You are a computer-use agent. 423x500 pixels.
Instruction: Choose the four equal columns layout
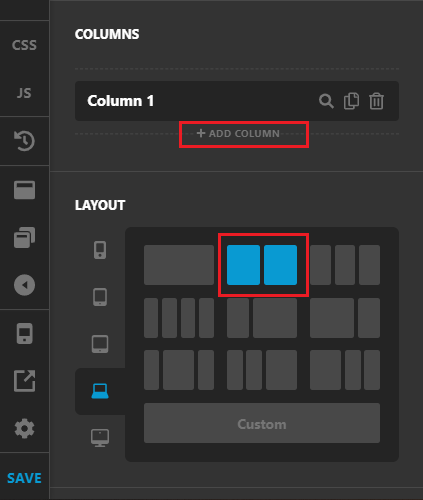pyautogui.click(x=179, y=318)
